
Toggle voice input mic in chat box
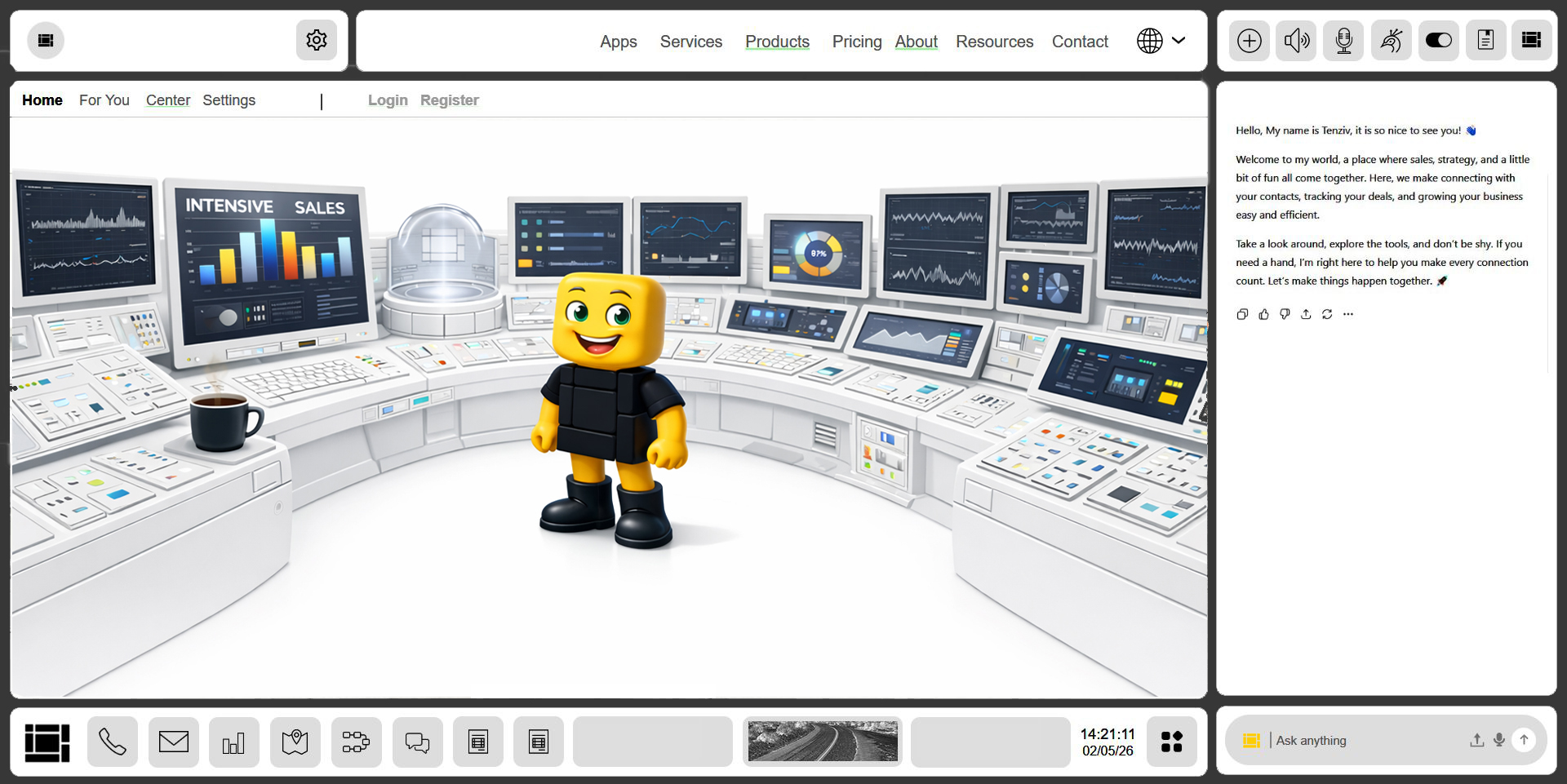click(x=1499, y=740)
